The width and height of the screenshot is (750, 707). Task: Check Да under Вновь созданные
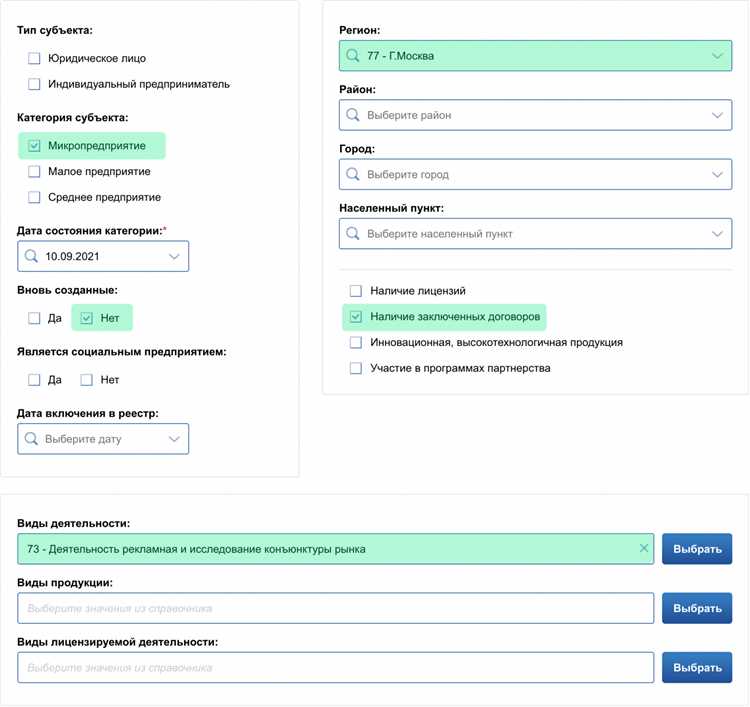click(34, 318)
